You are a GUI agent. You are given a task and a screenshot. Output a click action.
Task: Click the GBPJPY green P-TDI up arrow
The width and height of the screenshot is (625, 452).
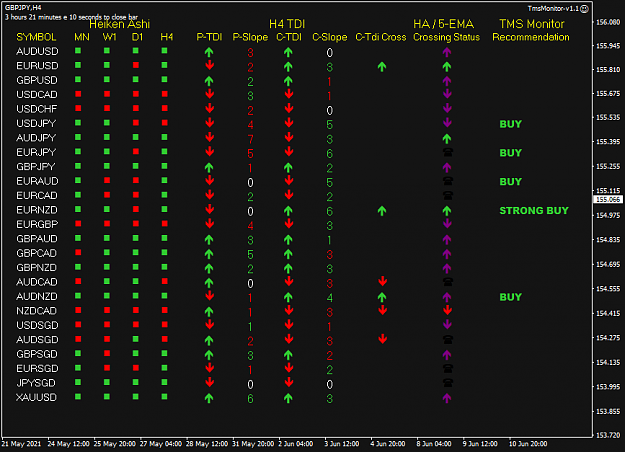(x=209, y=167)
